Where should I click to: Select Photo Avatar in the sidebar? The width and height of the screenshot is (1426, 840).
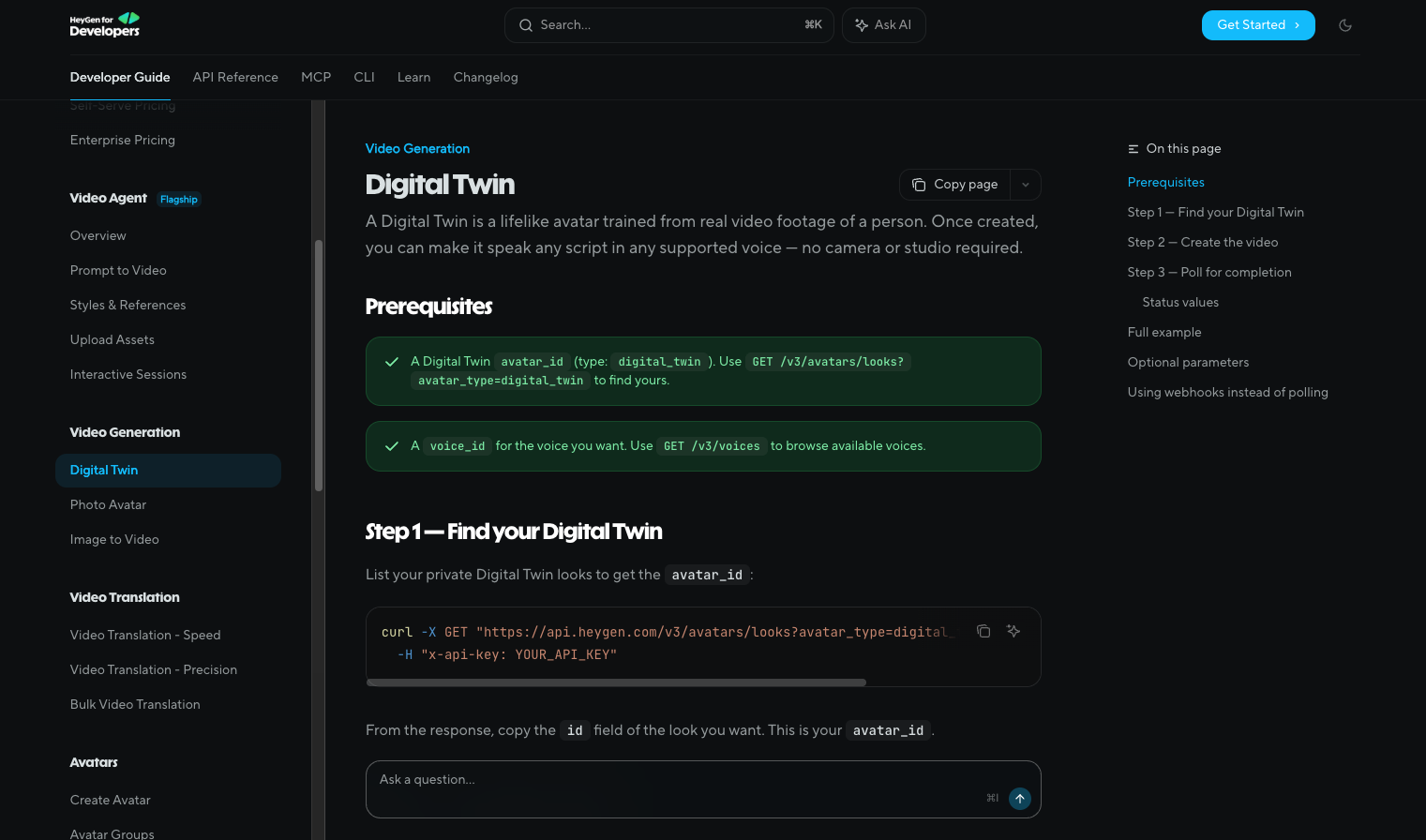[108, 504]
